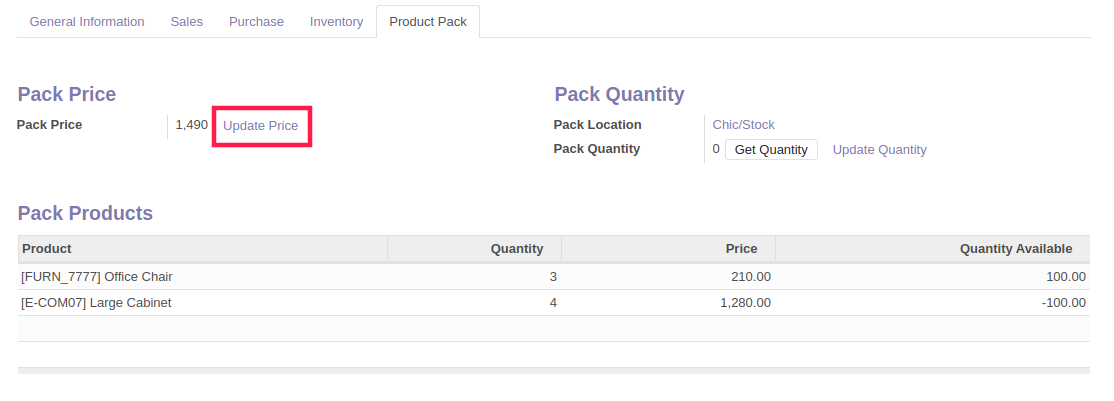Open the Chic/Stock pack location link
The image size is (1114, 401).
(x=743, y=124)
